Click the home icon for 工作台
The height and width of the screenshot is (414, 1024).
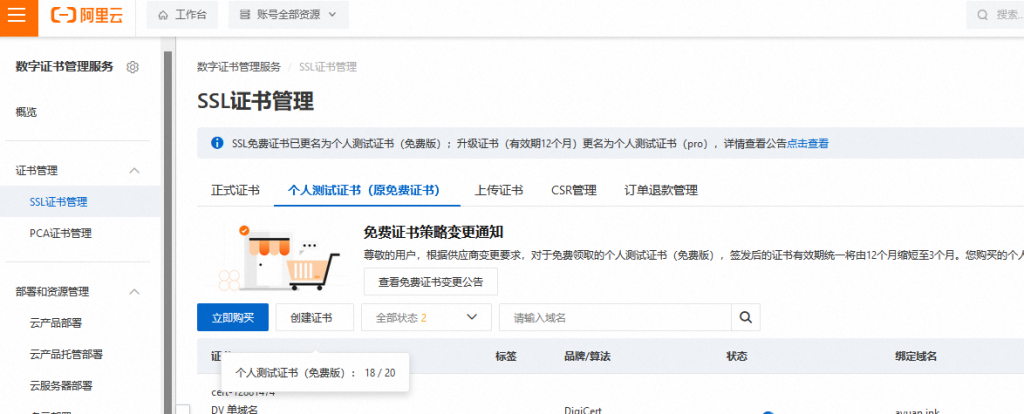click(x=165, y=16)
